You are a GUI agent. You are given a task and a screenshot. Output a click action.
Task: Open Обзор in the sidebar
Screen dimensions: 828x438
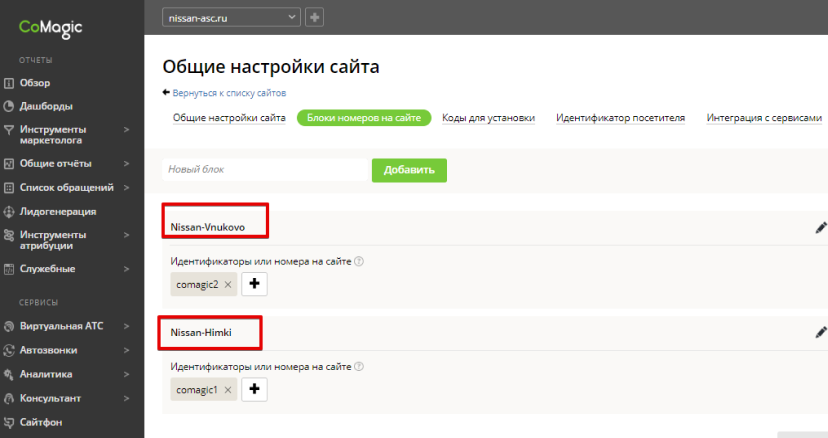point(35,83)
